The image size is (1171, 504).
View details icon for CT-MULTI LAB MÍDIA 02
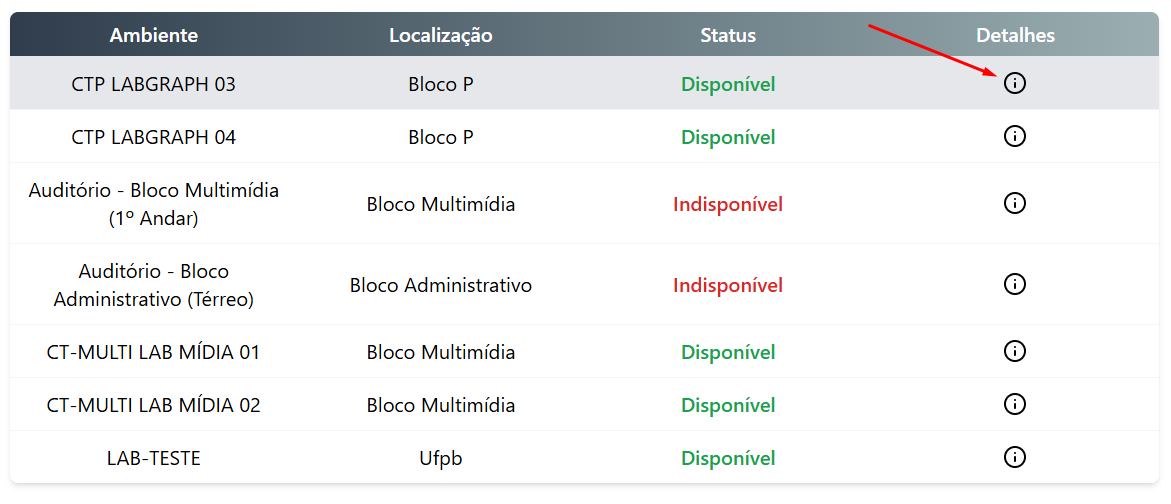tap(1014, 405)
